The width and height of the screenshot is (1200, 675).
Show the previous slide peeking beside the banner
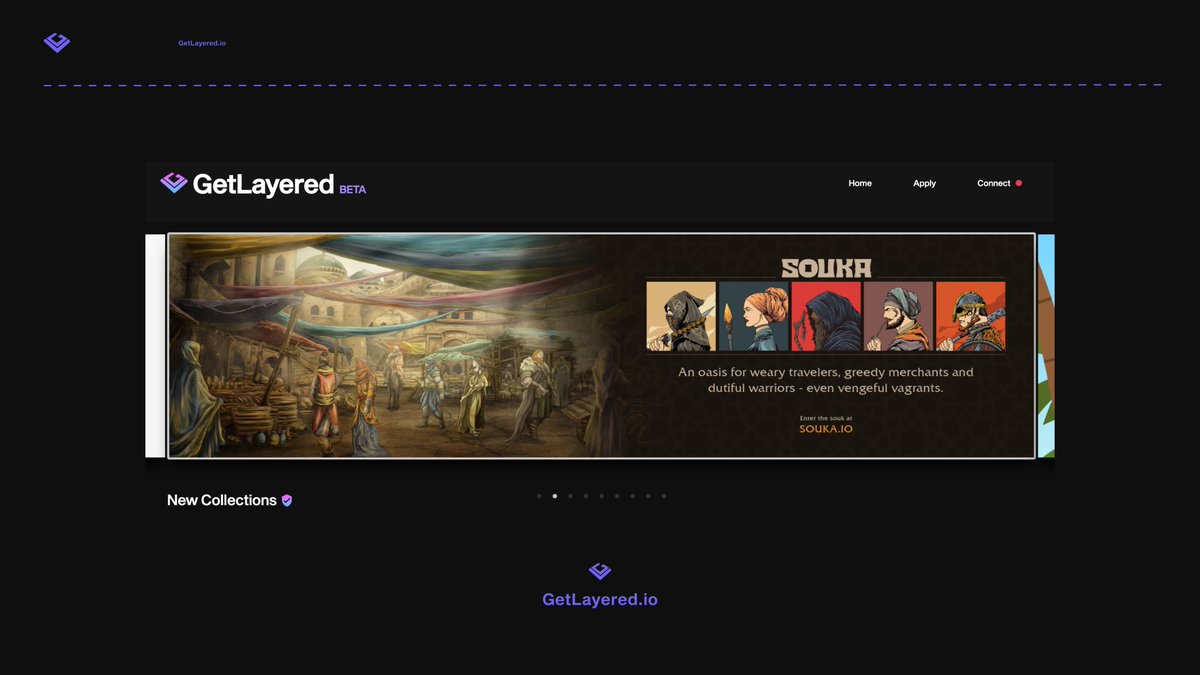click(x=154, y=346)
